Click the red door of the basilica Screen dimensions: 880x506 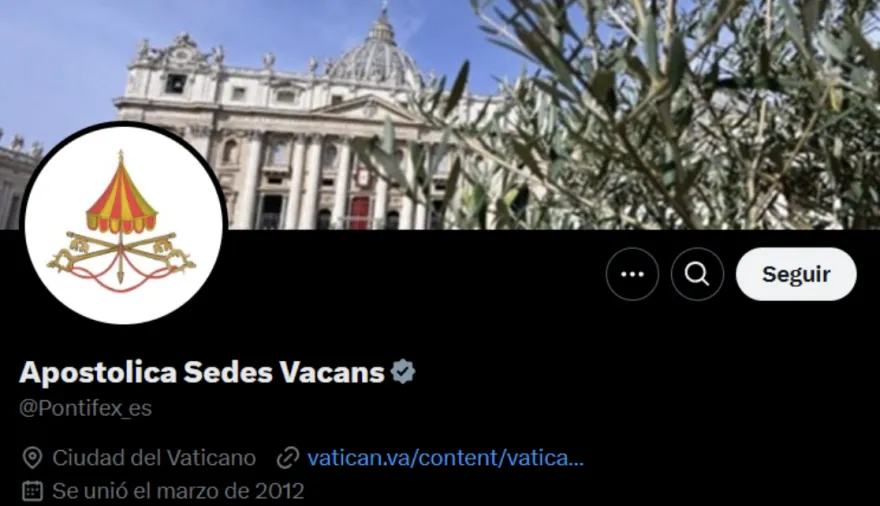[360, 213]
